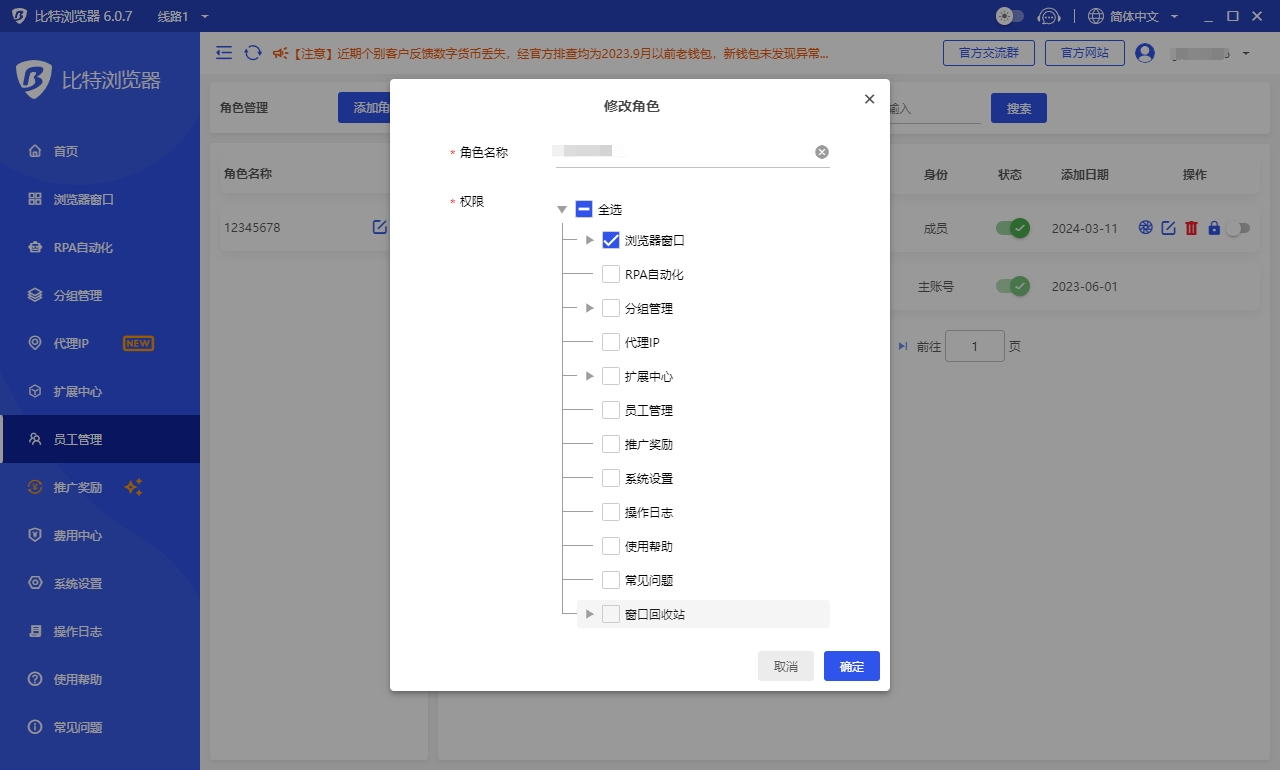Open 操作日志 in the sidebar
1280x770 pixels.
tap(100, 631)
